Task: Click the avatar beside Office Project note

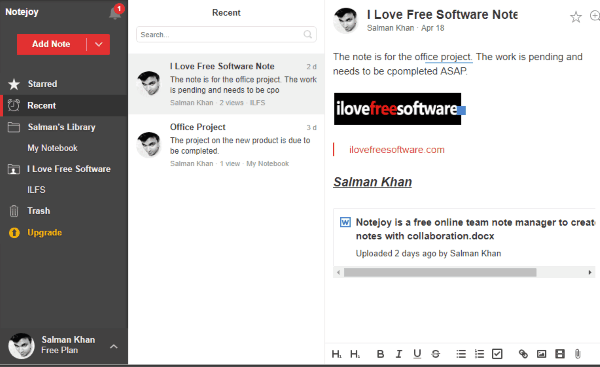Action: click(x=149, y=145)
